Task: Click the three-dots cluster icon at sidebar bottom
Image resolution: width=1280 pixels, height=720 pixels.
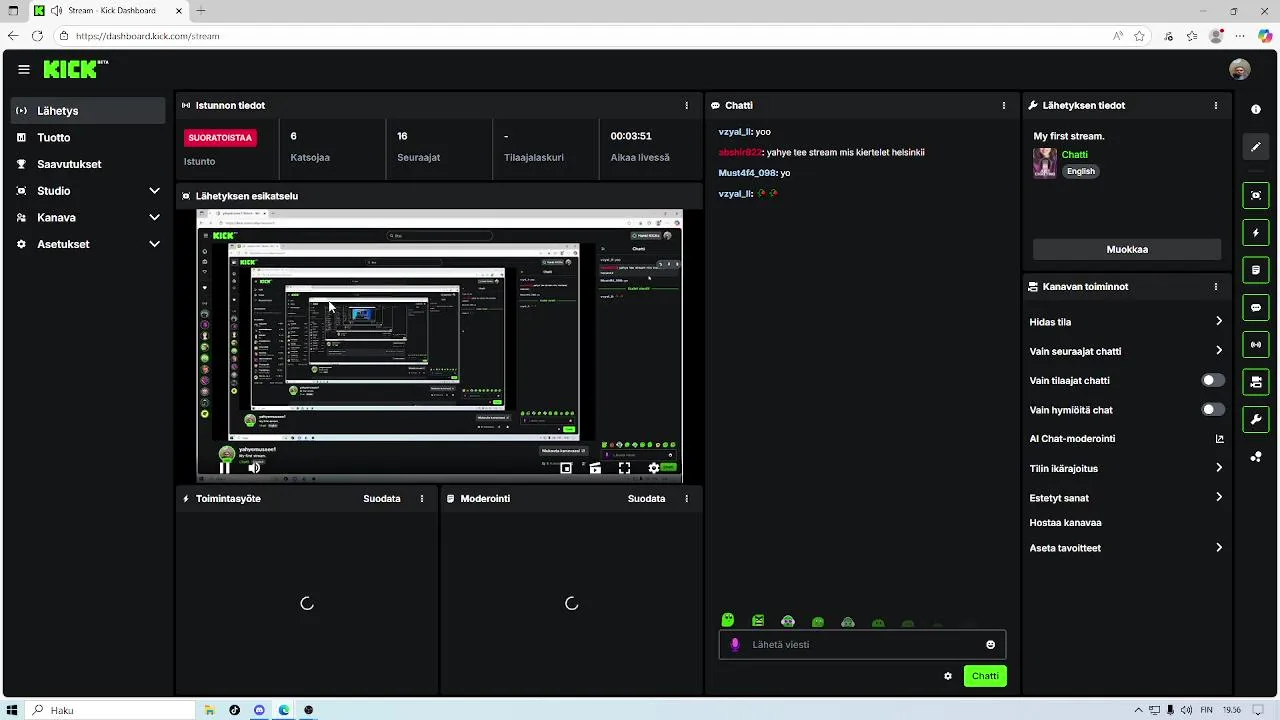Action: (1256, 457)
